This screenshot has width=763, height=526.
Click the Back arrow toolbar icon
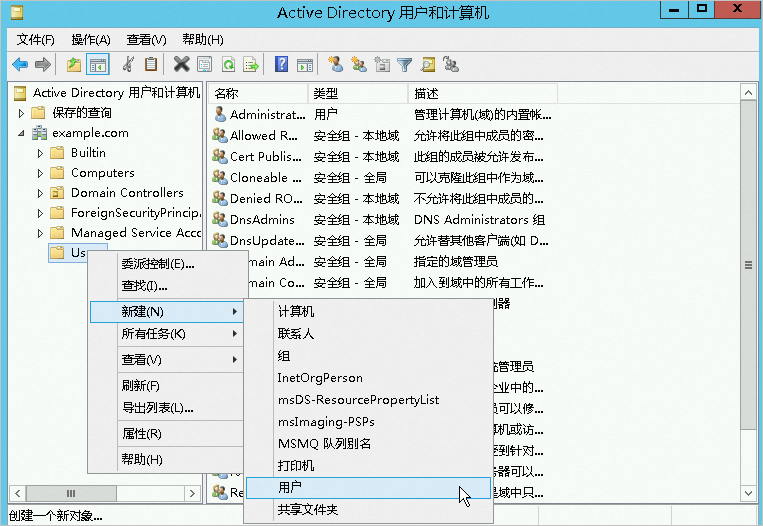[20, 64]
